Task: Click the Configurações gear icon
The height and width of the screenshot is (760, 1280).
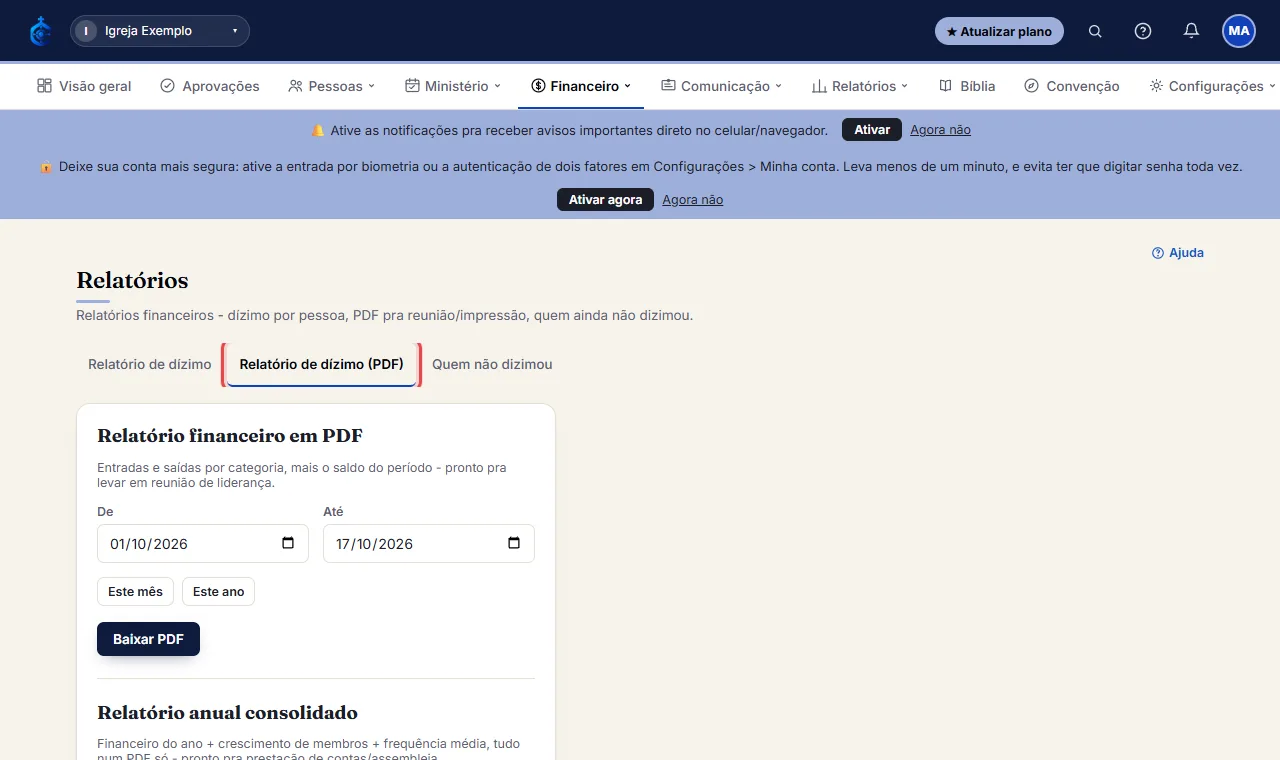Action: pyautogui.click(x=1156, y=86)
